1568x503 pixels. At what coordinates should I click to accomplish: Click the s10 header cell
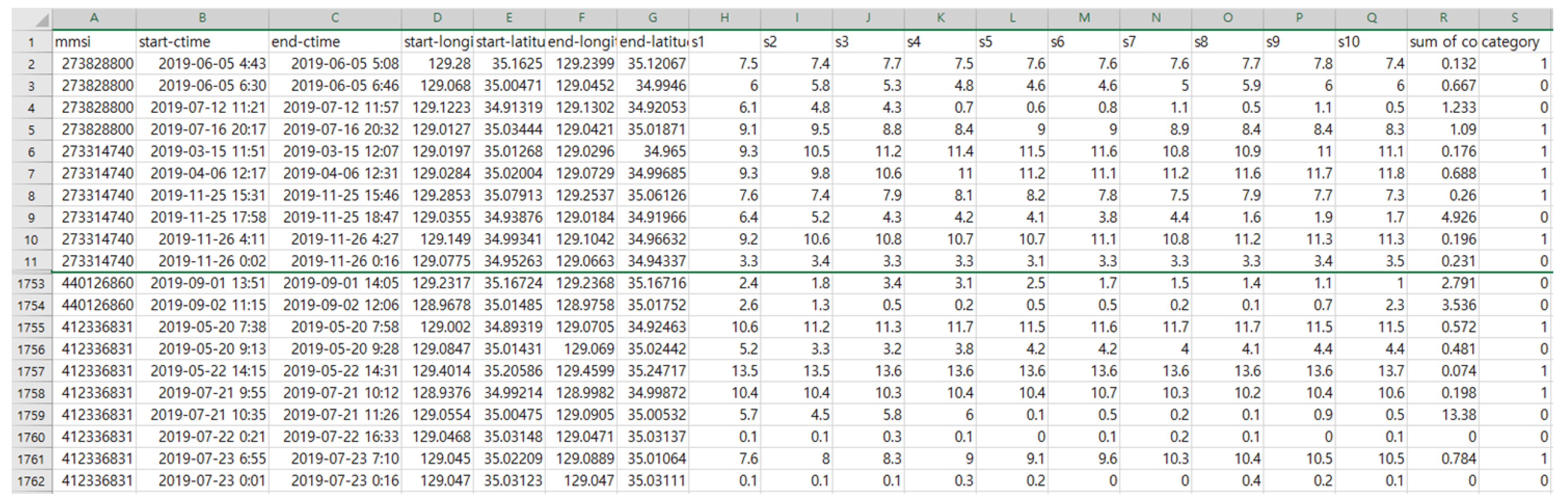1371,42
